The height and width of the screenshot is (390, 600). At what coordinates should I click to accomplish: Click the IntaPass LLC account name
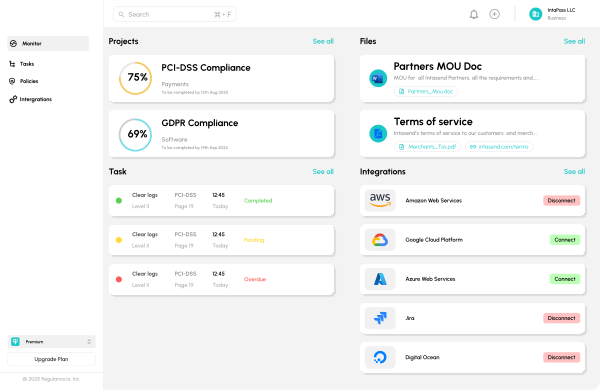[x=561, y=10]
